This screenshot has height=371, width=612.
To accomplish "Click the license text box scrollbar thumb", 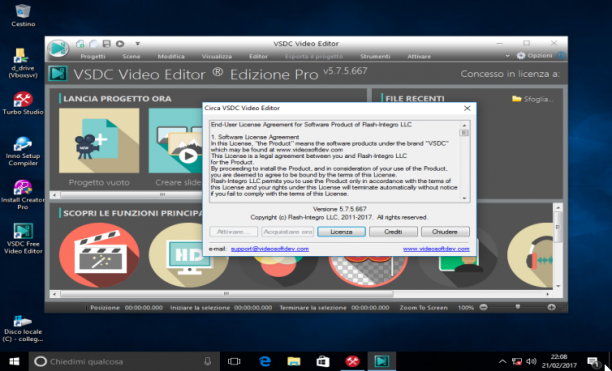I will (x=464, y=133).
